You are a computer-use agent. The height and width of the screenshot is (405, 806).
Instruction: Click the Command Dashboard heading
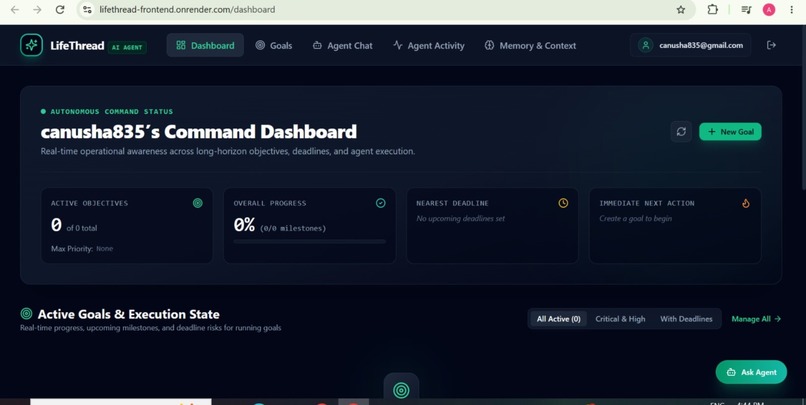[x=198, y=132]
